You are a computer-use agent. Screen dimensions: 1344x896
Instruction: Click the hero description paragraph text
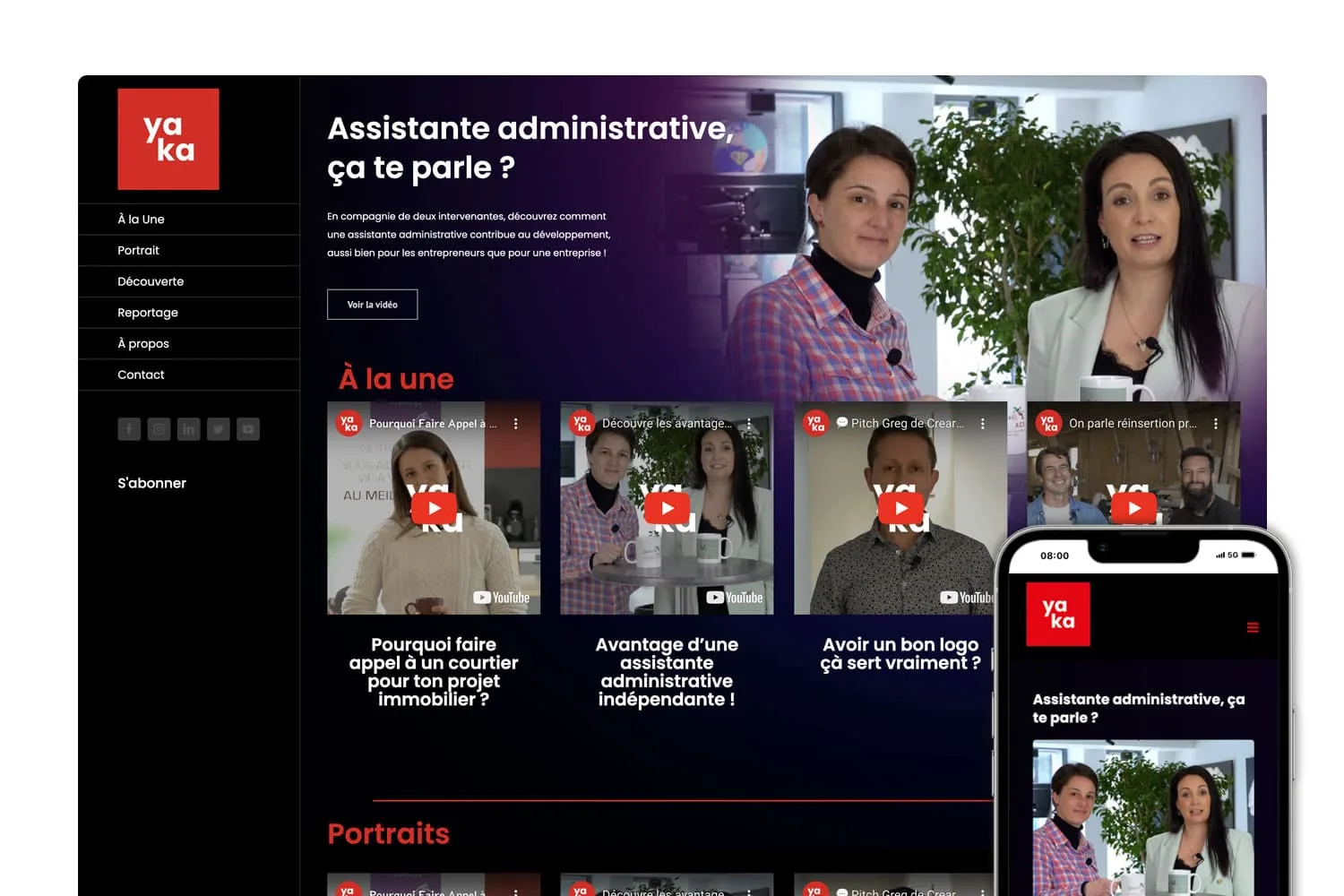click(x=469, y=235)
